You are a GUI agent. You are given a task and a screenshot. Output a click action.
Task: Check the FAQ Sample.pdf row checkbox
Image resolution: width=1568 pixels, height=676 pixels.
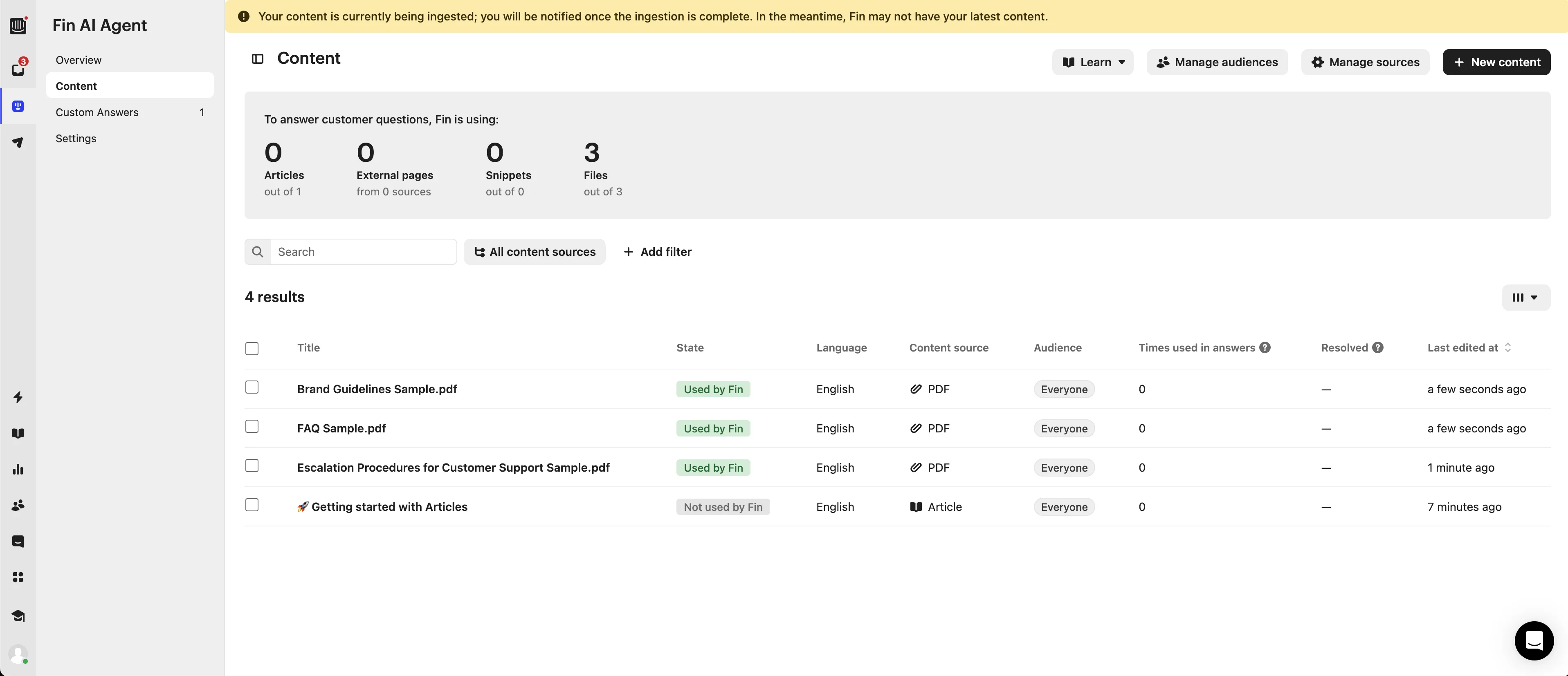[252, 427]
